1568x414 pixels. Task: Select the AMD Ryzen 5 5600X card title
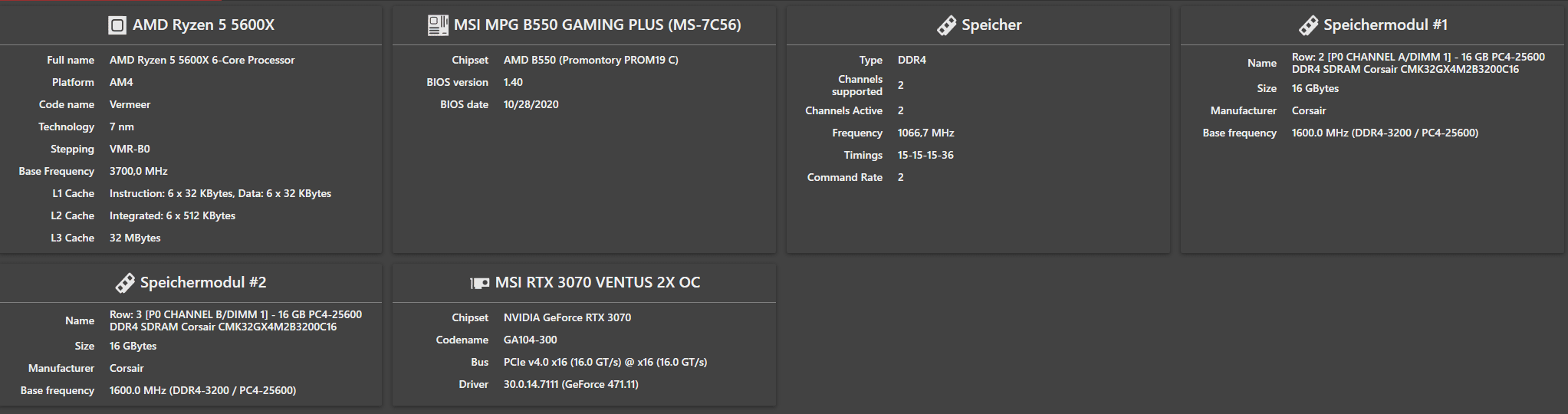[203, 25]
